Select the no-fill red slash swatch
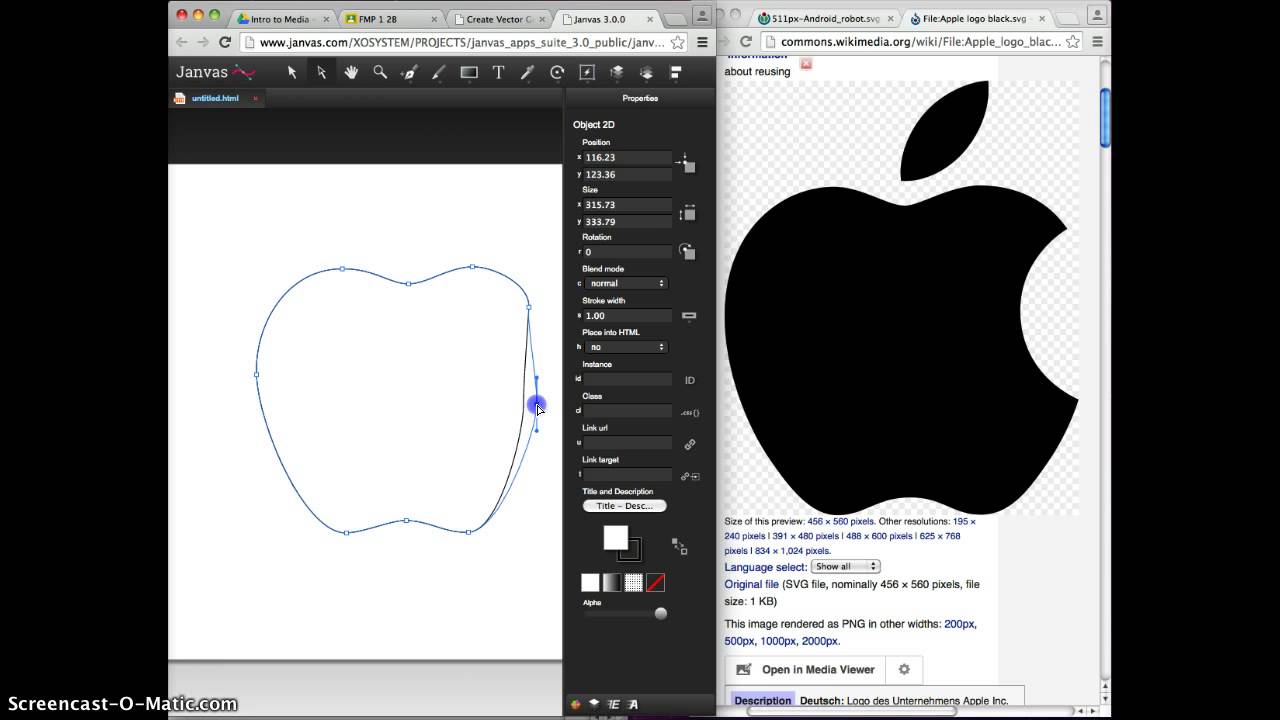Viewport: 1280px width, 720px height. click(x=655, y=583)
